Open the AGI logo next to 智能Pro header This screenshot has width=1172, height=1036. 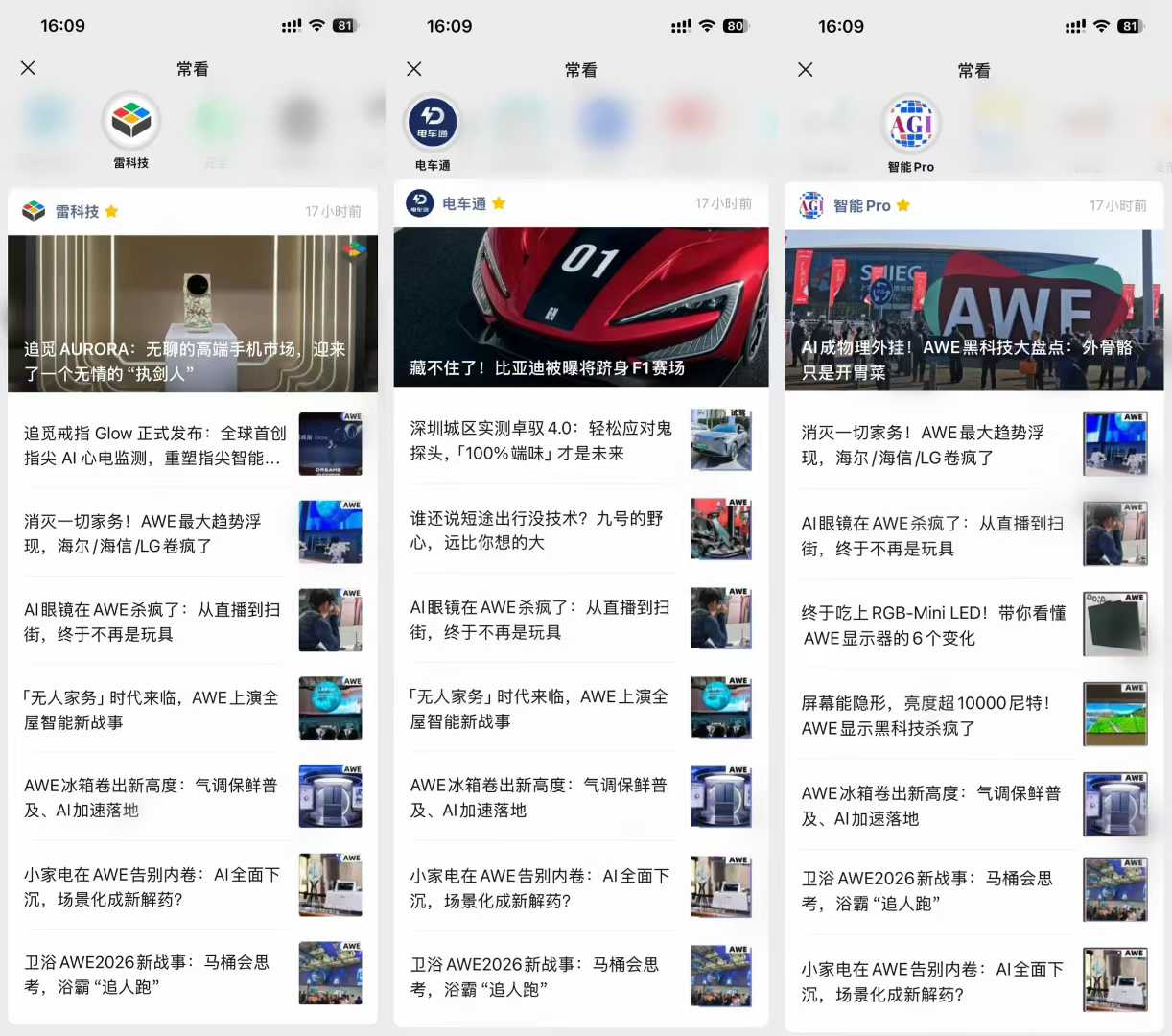[x=810, y=205]
